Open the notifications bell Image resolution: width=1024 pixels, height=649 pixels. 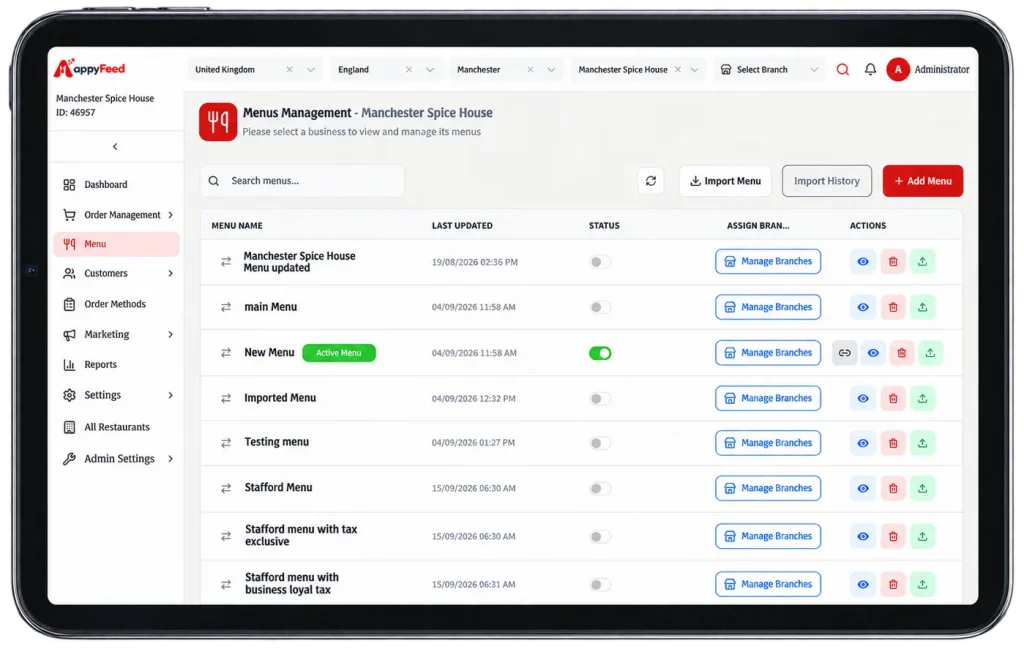pyautogui.click(x=870, y=69)
